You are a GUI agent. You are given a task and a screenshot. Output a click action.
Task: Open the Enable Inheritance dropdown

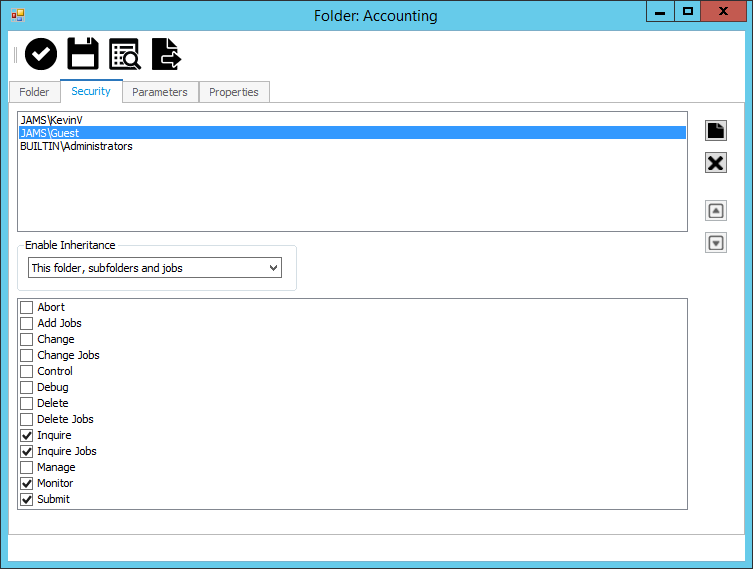point(155,268)
